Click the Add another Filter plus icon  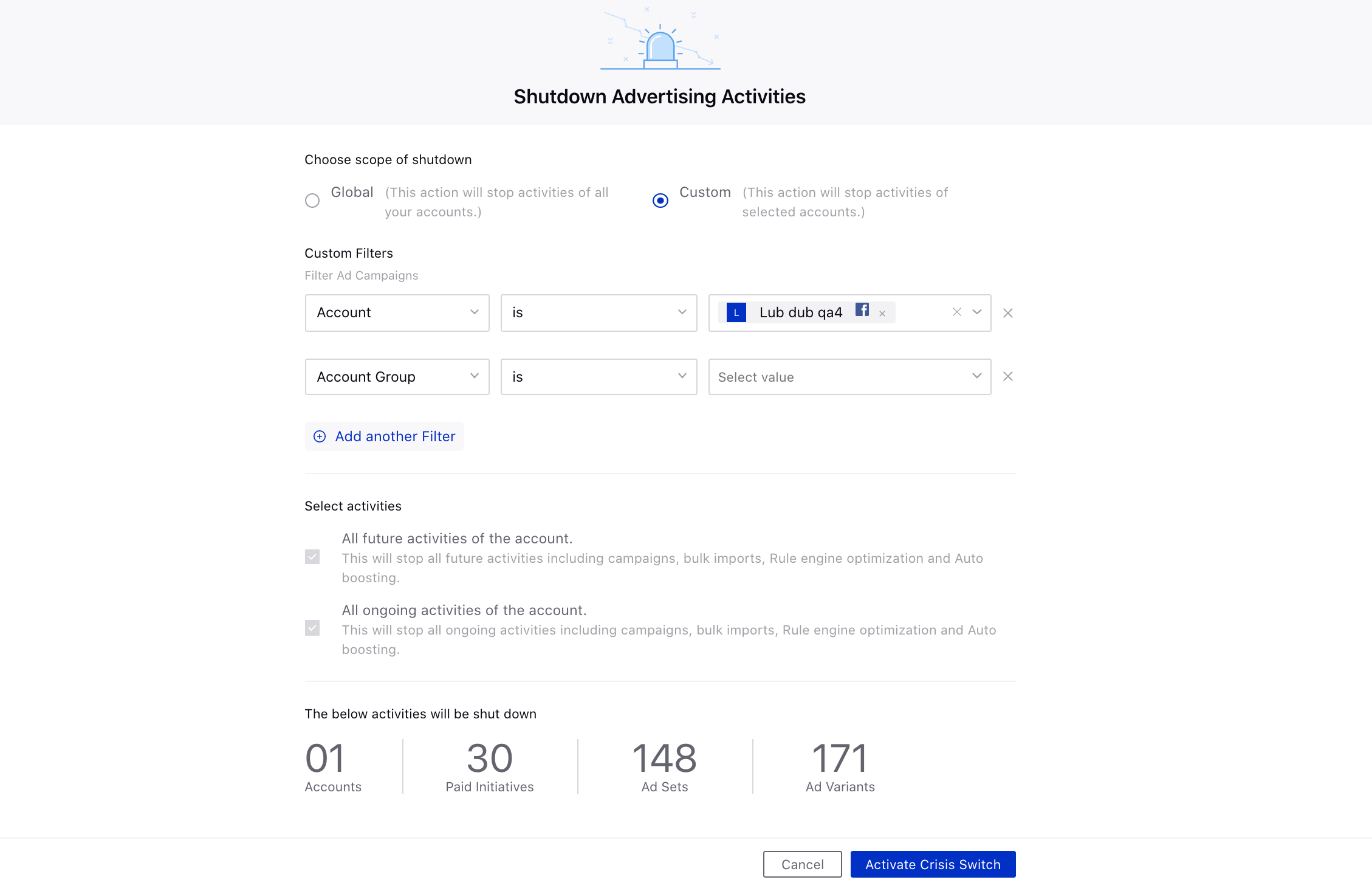pyautogui.click(x=319, y=436)
